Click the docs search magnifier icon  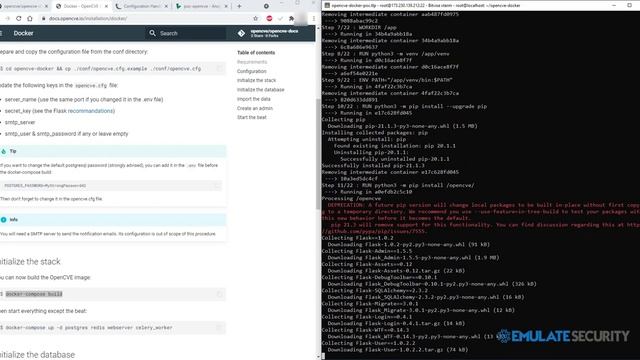click(152, 33)
